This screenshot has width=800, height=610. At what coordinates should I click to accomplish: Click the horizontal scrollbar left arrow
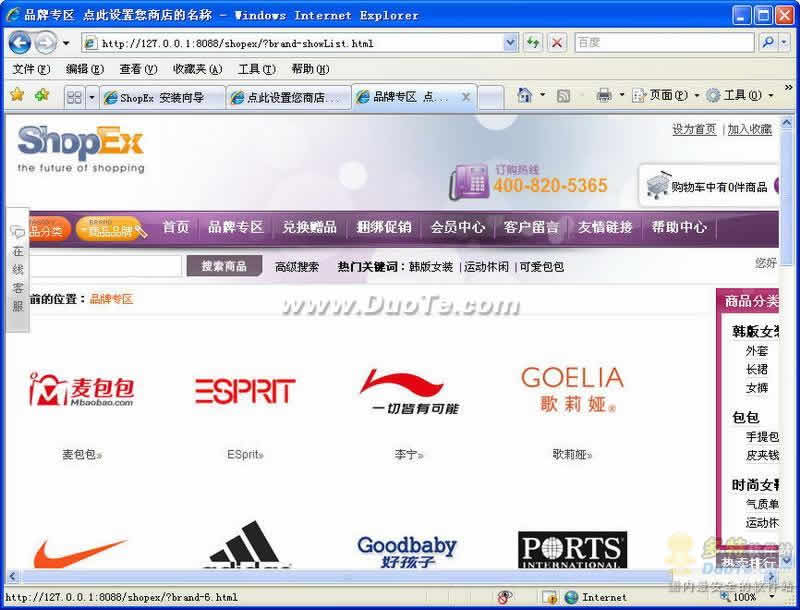click(x=12, y=577)
